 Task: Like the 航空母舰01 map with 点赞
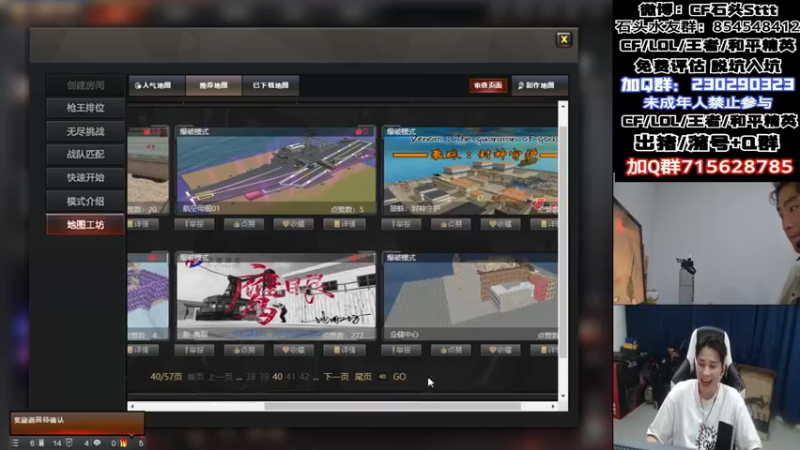[x=244, y=224]
